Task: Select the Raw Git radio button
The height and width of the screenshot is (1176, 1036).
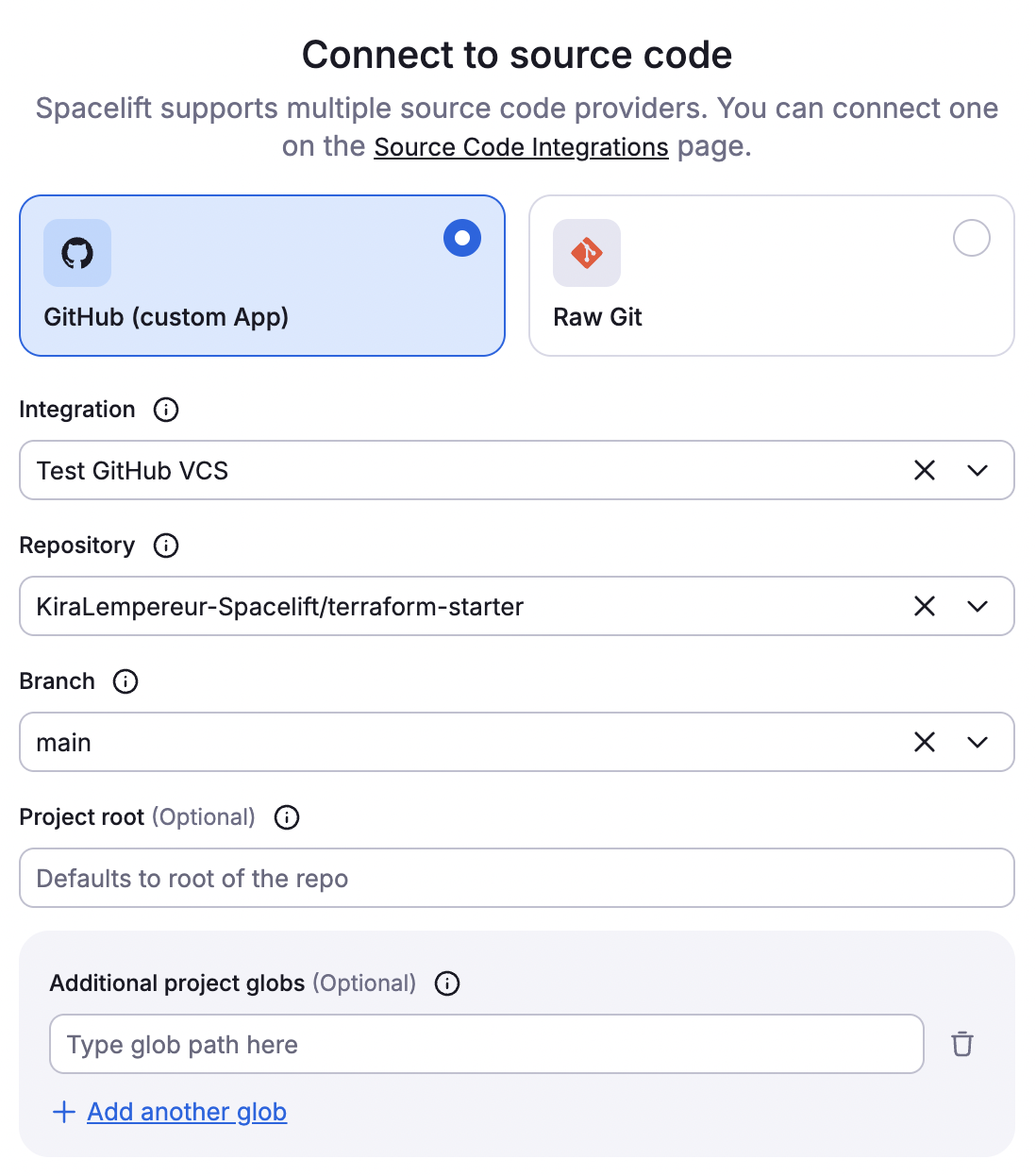Action: point(972,238)
